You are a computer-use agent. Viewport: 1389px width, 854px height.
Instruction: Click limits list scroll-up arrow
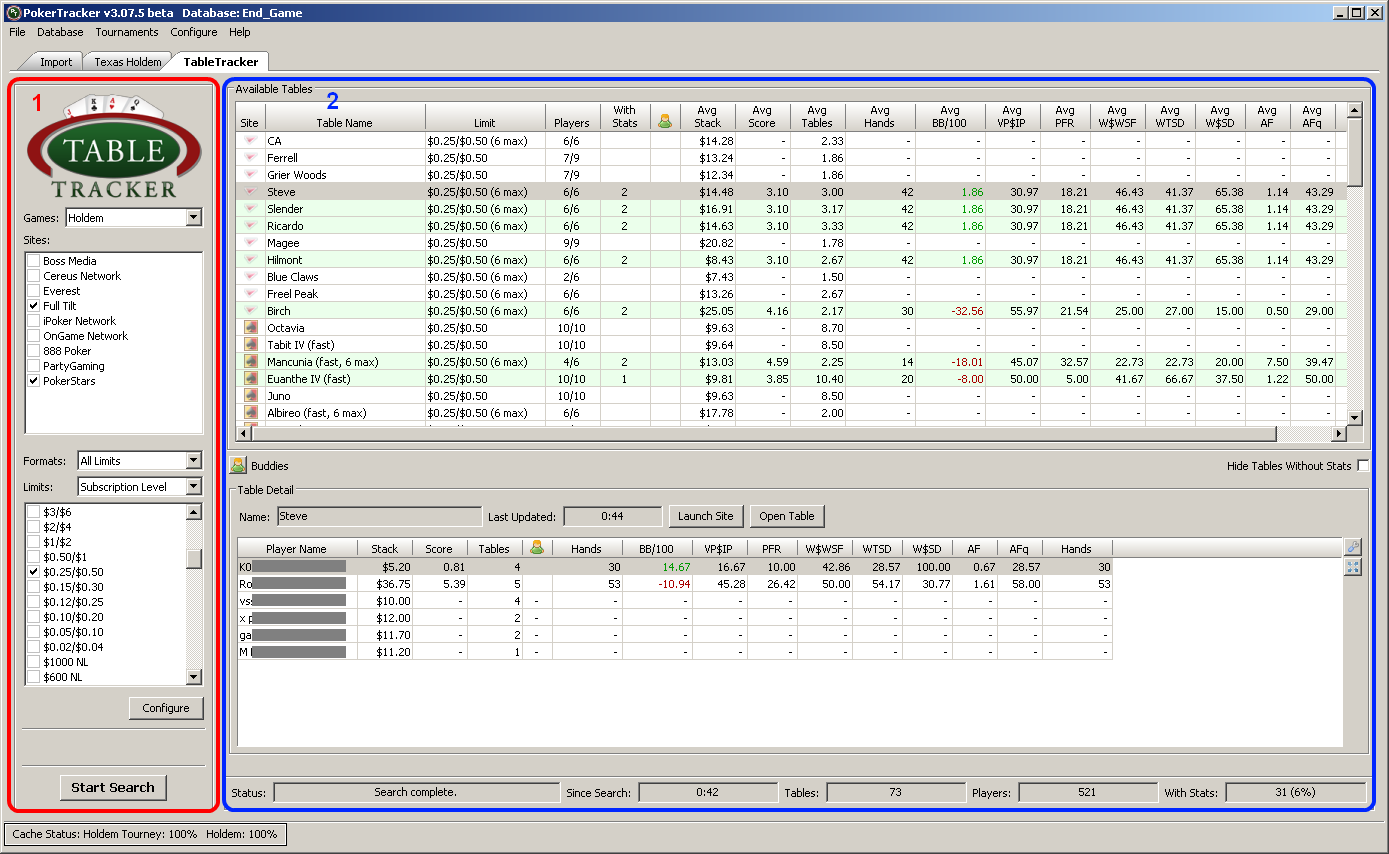[194, 512]
